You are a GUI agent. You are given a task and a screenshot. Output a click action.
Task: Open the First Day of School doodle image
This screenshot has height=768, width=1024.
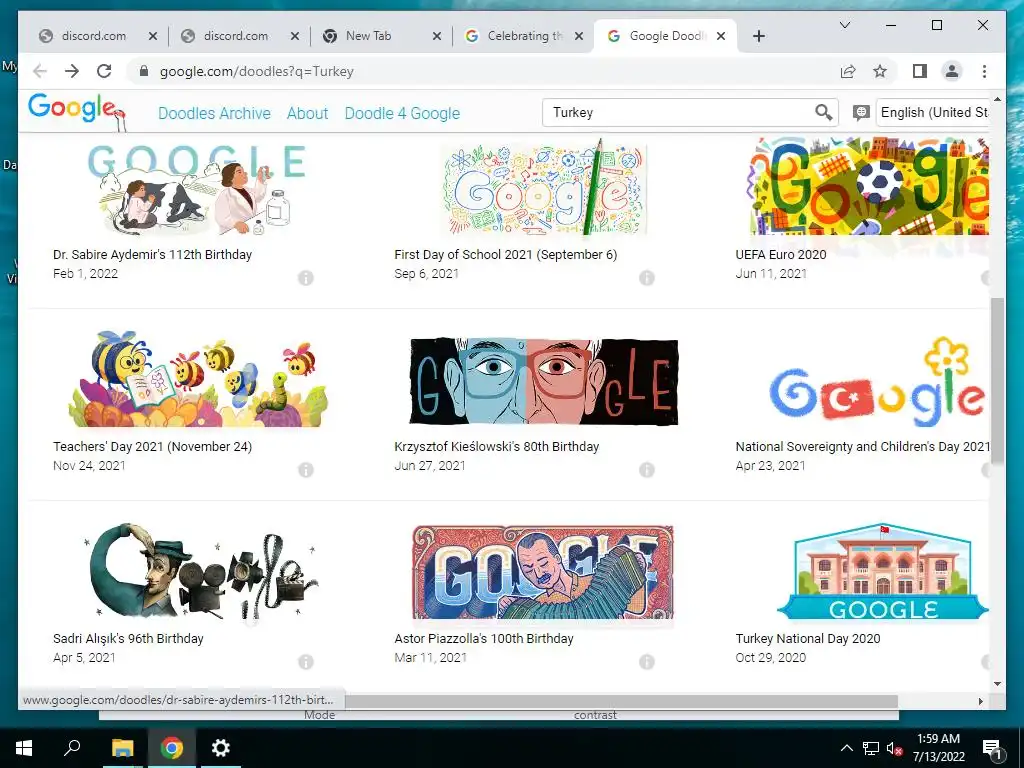click(544, 187)
